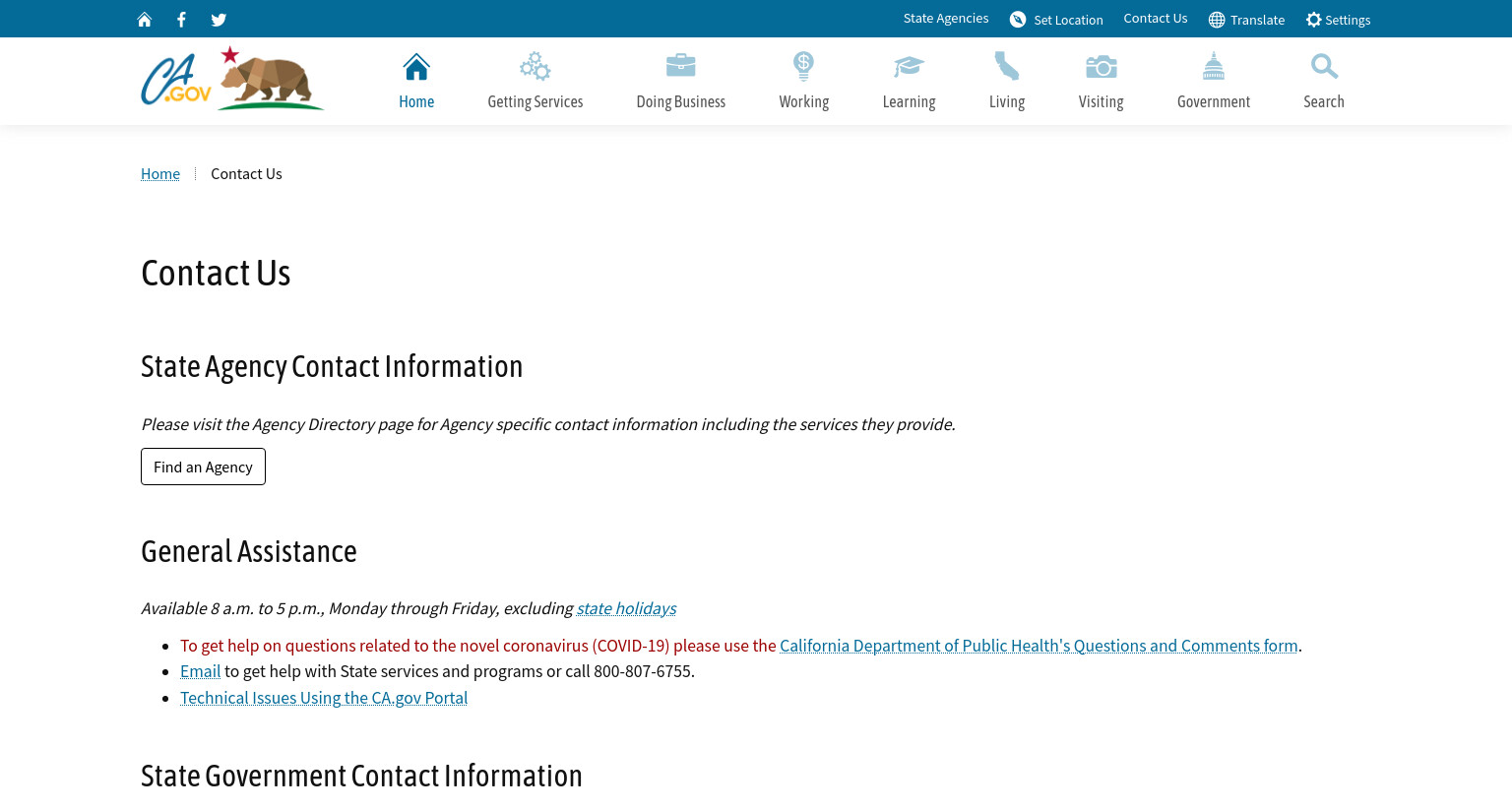Click the Find an Agency button
The image size is (1512, 811).
(x=203, y=467)
